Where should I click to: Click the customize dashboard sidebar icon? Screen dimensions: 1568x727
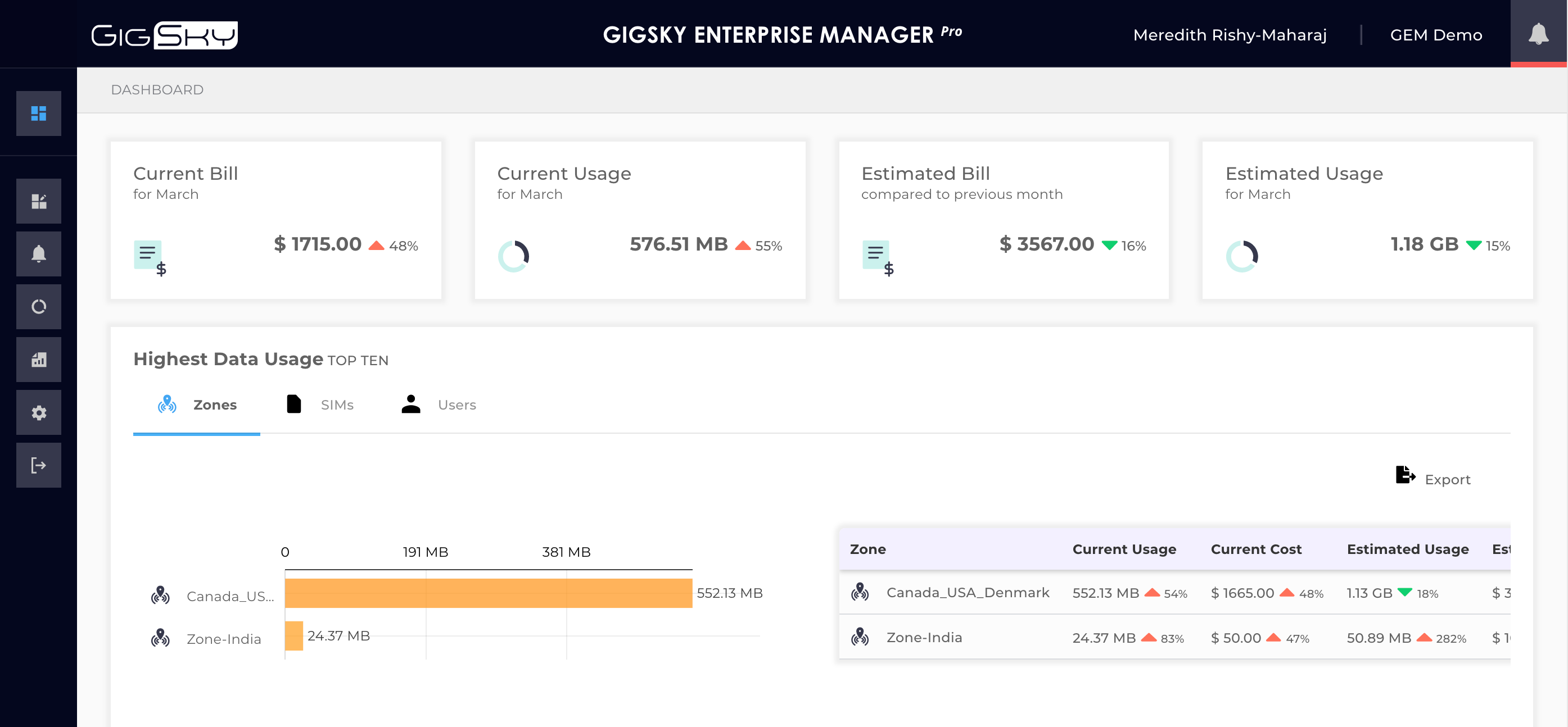38,201
